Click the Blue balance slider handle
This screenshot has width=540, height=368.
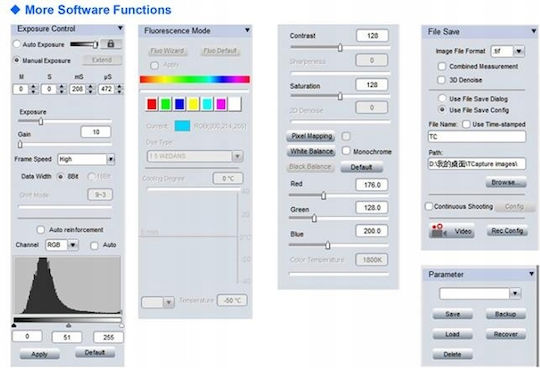(x=328, y=245)
